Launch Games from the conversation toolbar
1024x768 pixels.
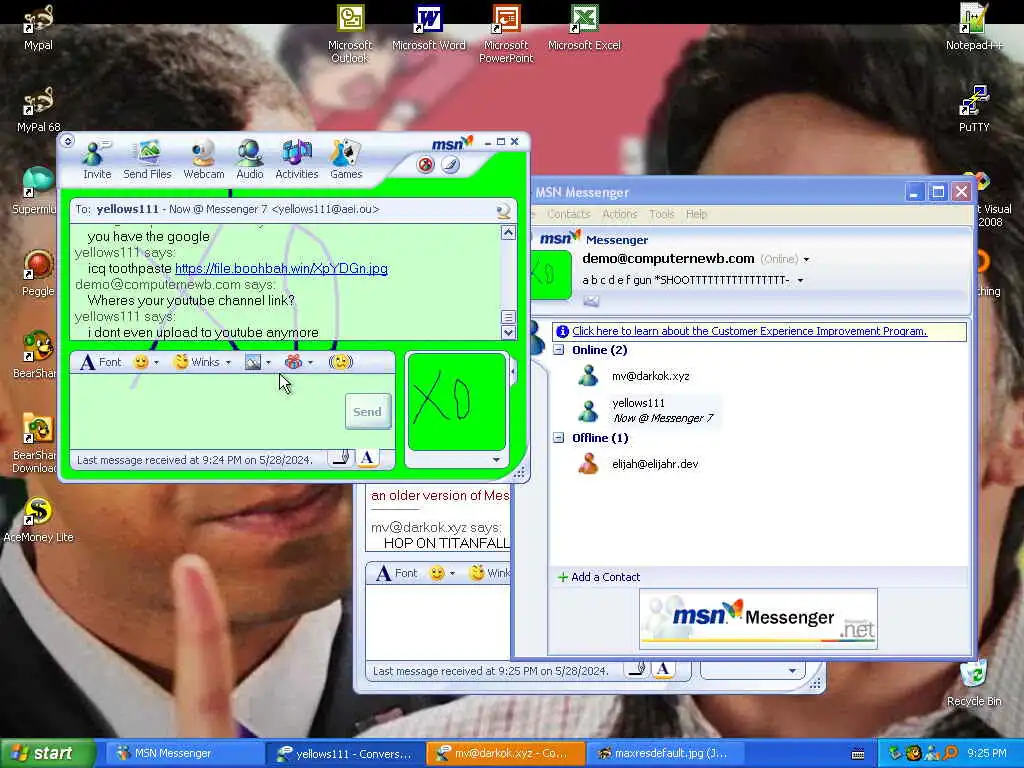click(345, 159)
